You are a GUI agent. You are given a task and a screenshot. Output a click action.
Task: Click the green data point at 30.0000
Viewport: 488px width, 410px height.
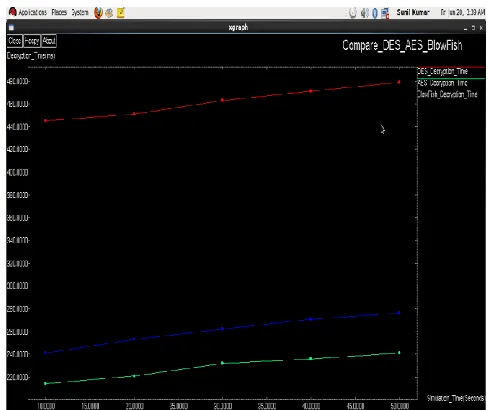(x=222, y=363)
